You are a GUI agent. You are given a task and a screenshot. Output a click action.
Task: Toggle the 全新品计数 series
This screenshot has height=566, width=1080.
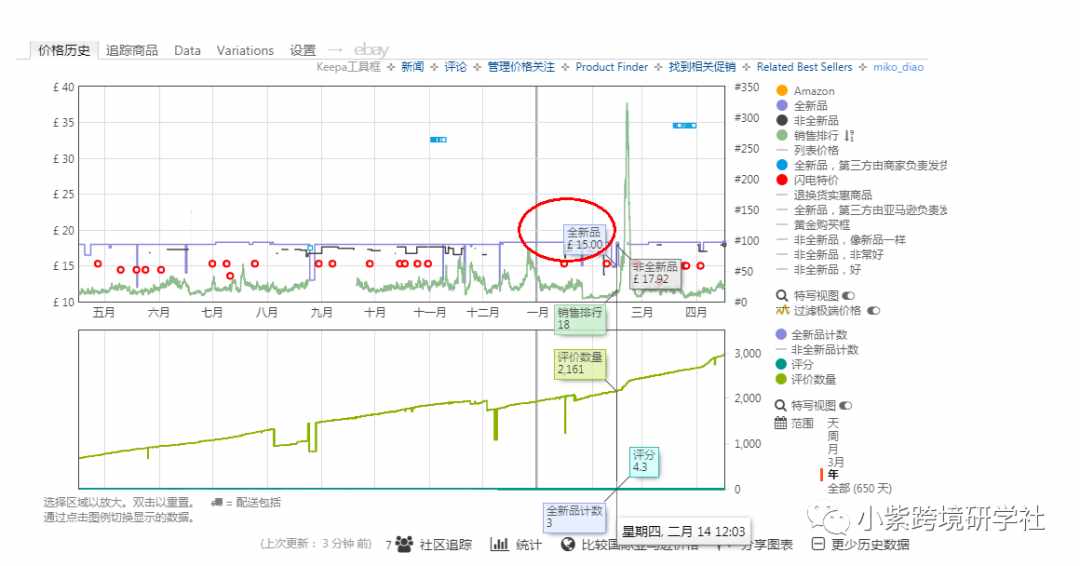tap(811, 335)
